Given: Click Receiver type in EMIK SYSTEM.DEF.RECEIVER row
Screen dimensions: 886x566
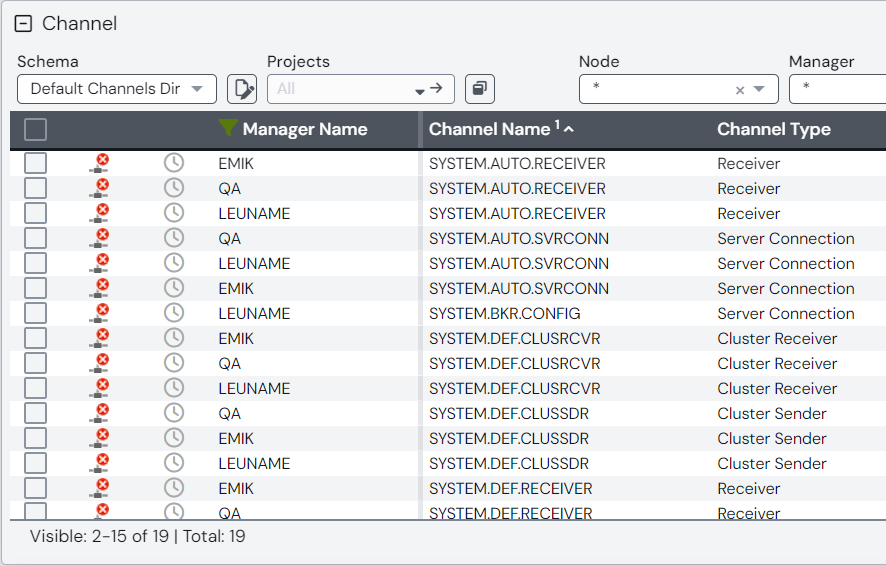Looking at the screenshot, I should tap(749, 488).
